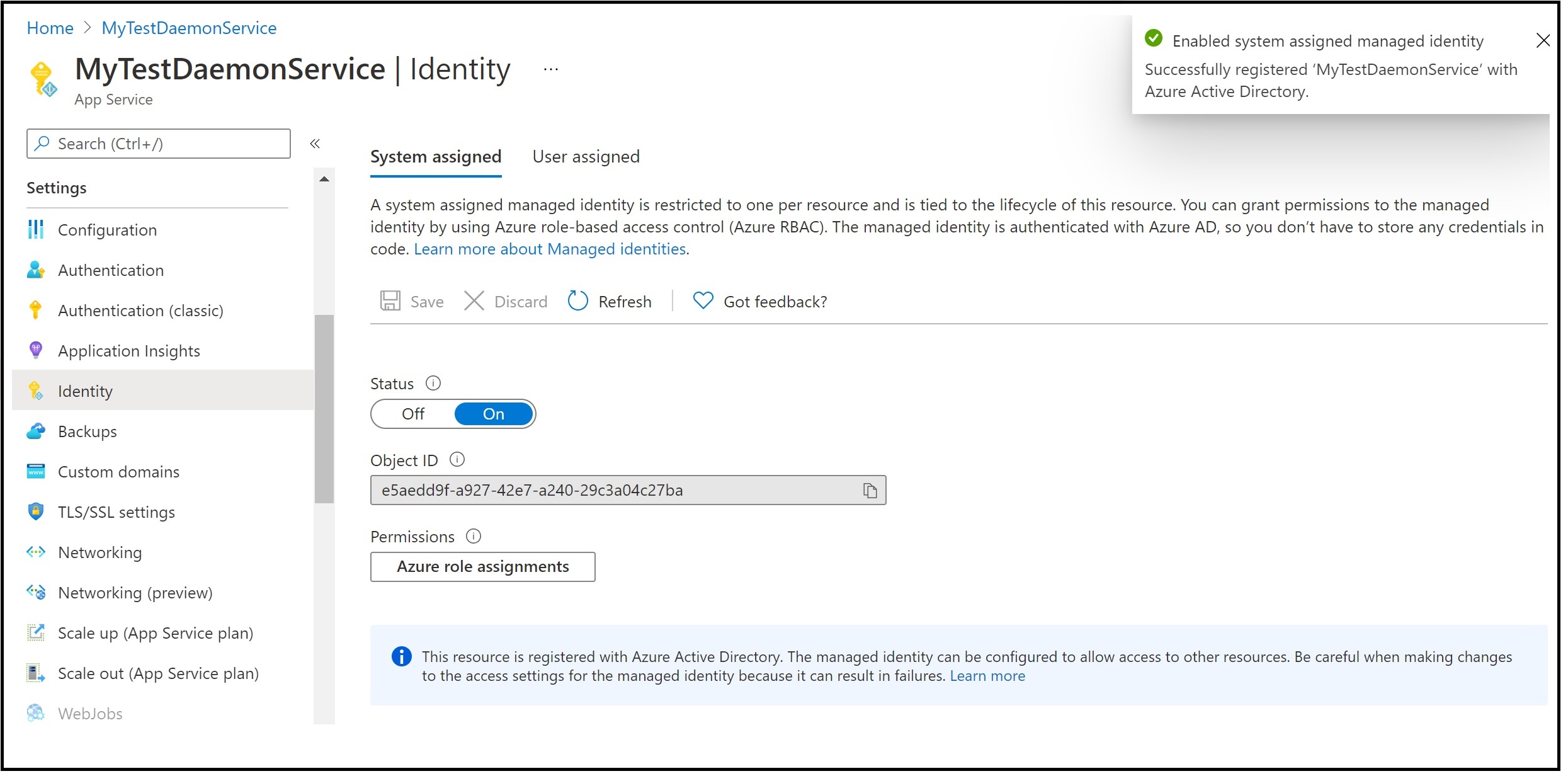Click the Networking (preview) icon
Image resolution: width=1568 pixels, height=776 pixels.
pyautogui.click(x=36, y=593)
